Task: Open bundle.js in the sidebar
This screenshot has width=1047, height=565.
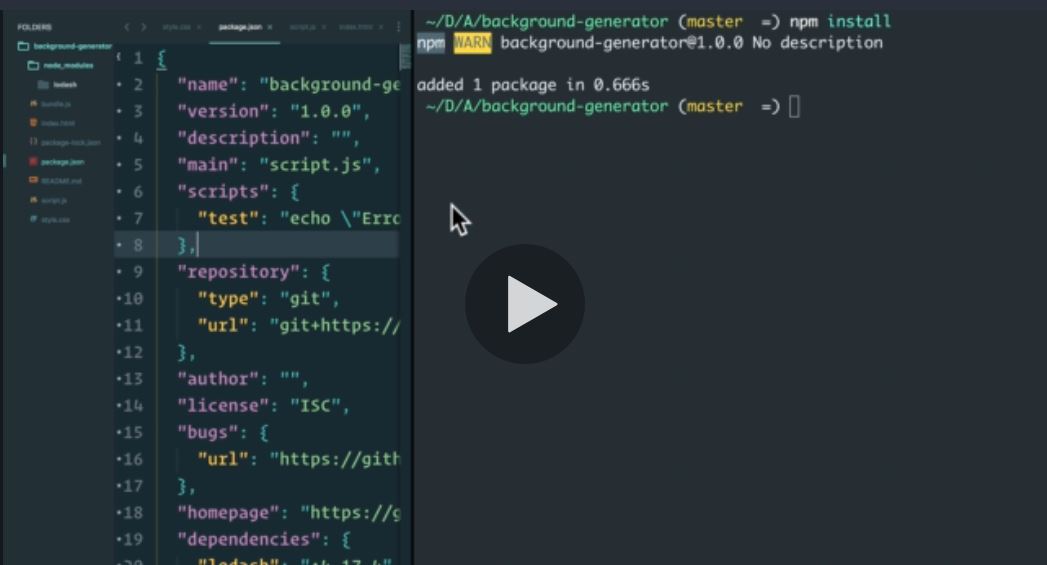Action: click(55, 104)
